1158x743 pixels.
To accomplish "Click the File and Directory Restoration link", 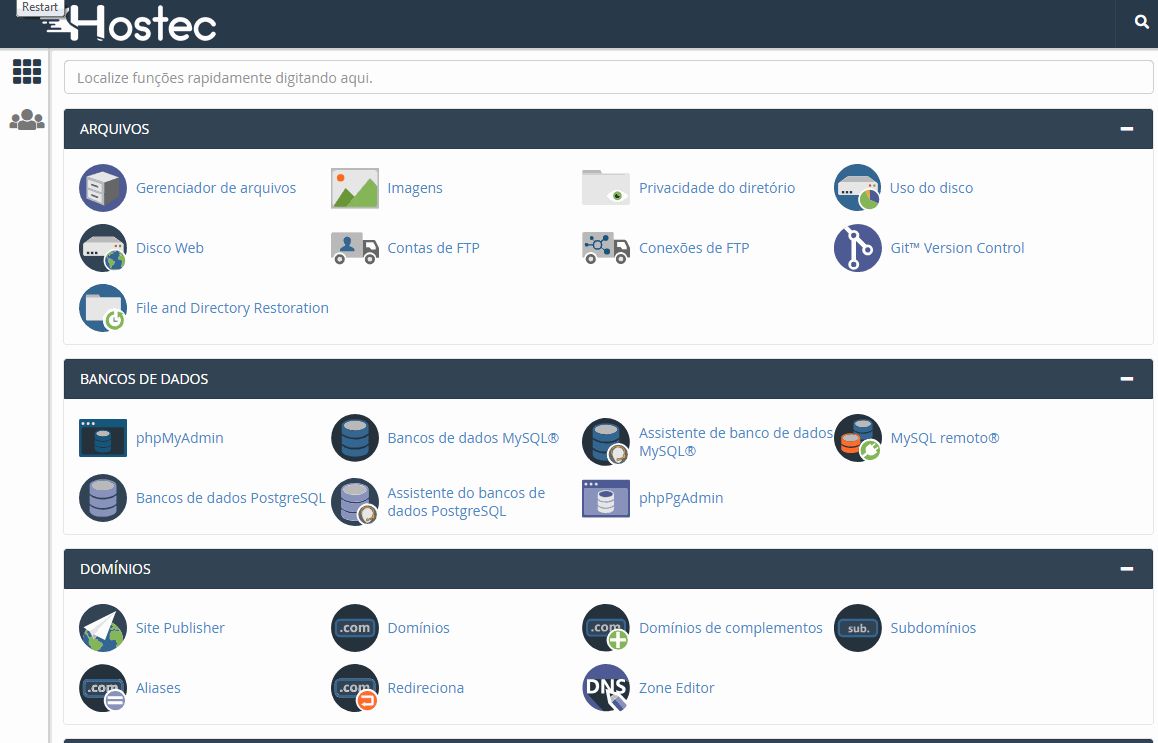I will (x=232, y=308).
